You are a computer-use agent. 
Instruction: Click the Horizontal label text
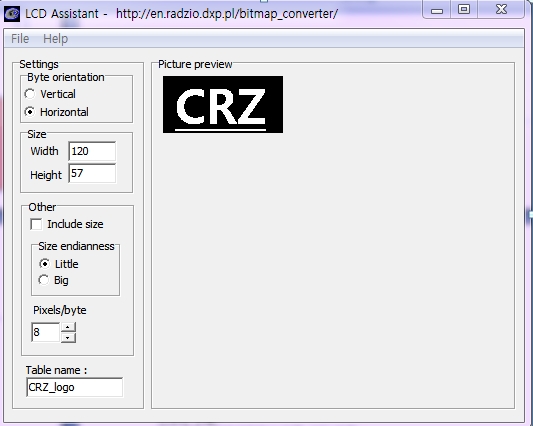coord(64,112)
